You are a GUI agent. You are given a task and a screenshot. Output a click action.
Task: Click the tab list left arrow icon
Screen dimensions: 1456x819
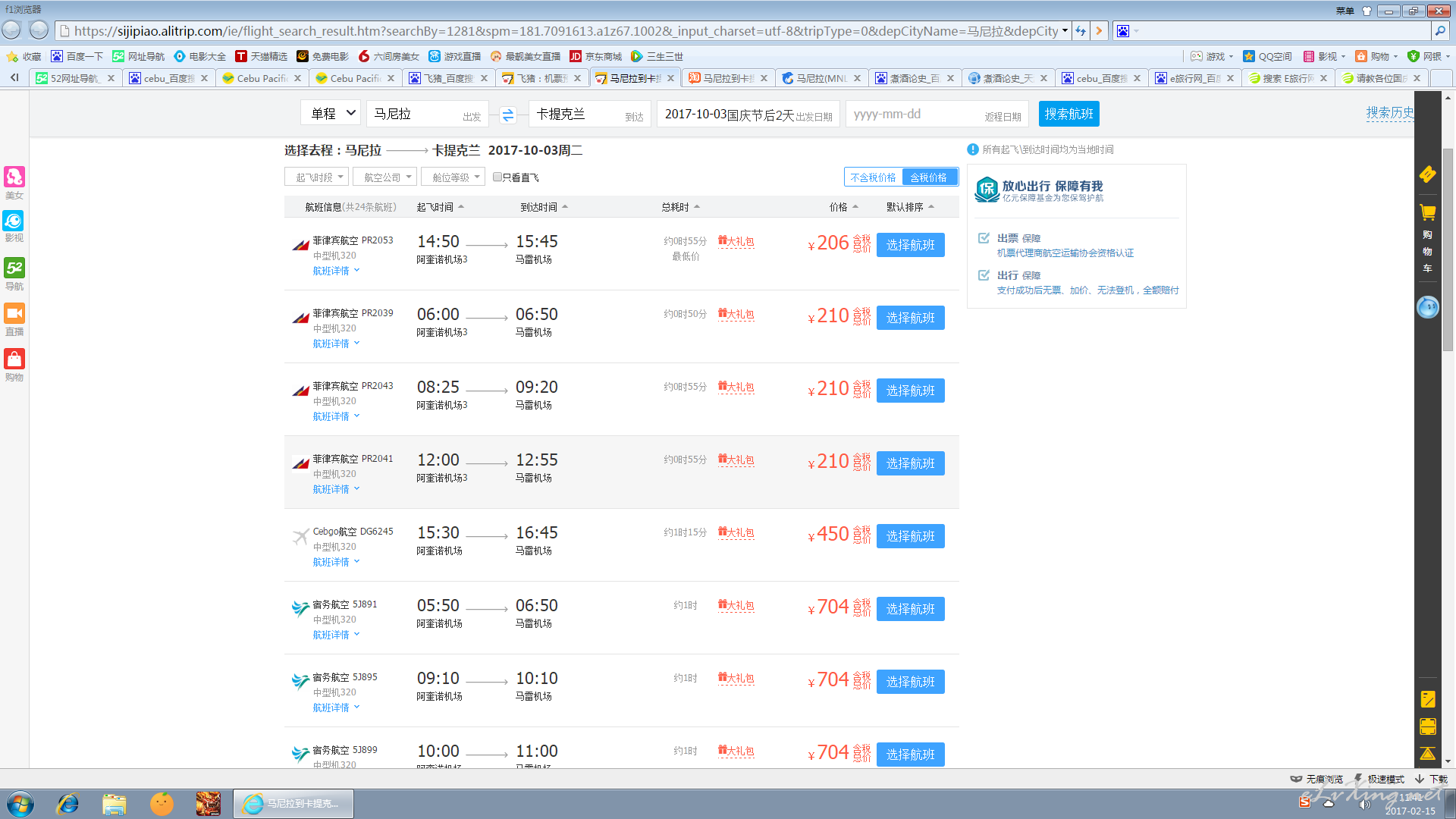pyautogui.click(x=14, y=77)
